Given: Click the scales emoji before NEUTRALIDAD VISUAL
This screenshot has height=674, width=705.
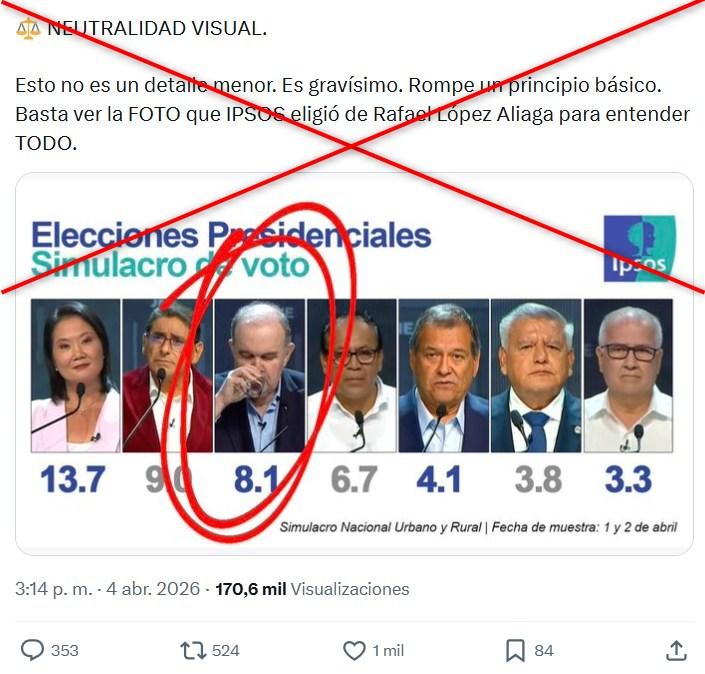Looking at the screenshot, I should [28, 28].
